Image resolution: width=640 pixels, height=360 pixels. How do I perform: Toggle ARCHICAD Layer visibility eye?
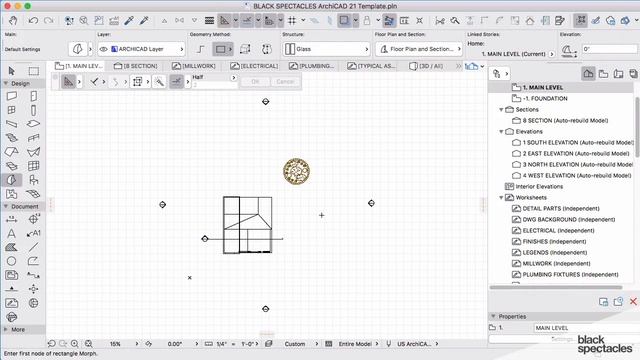click(104, 49)
